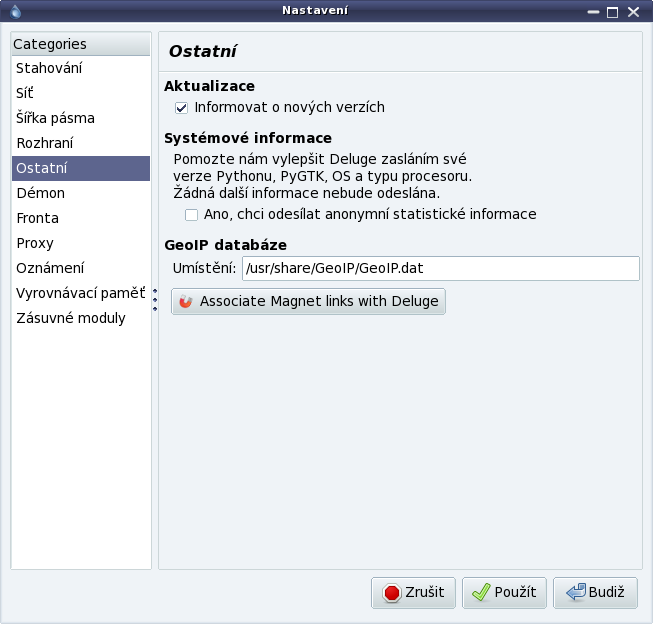Viewport: 653px width, 624px height.
Task: Go to Šířka pásma category
Action: tap(55, 118)
